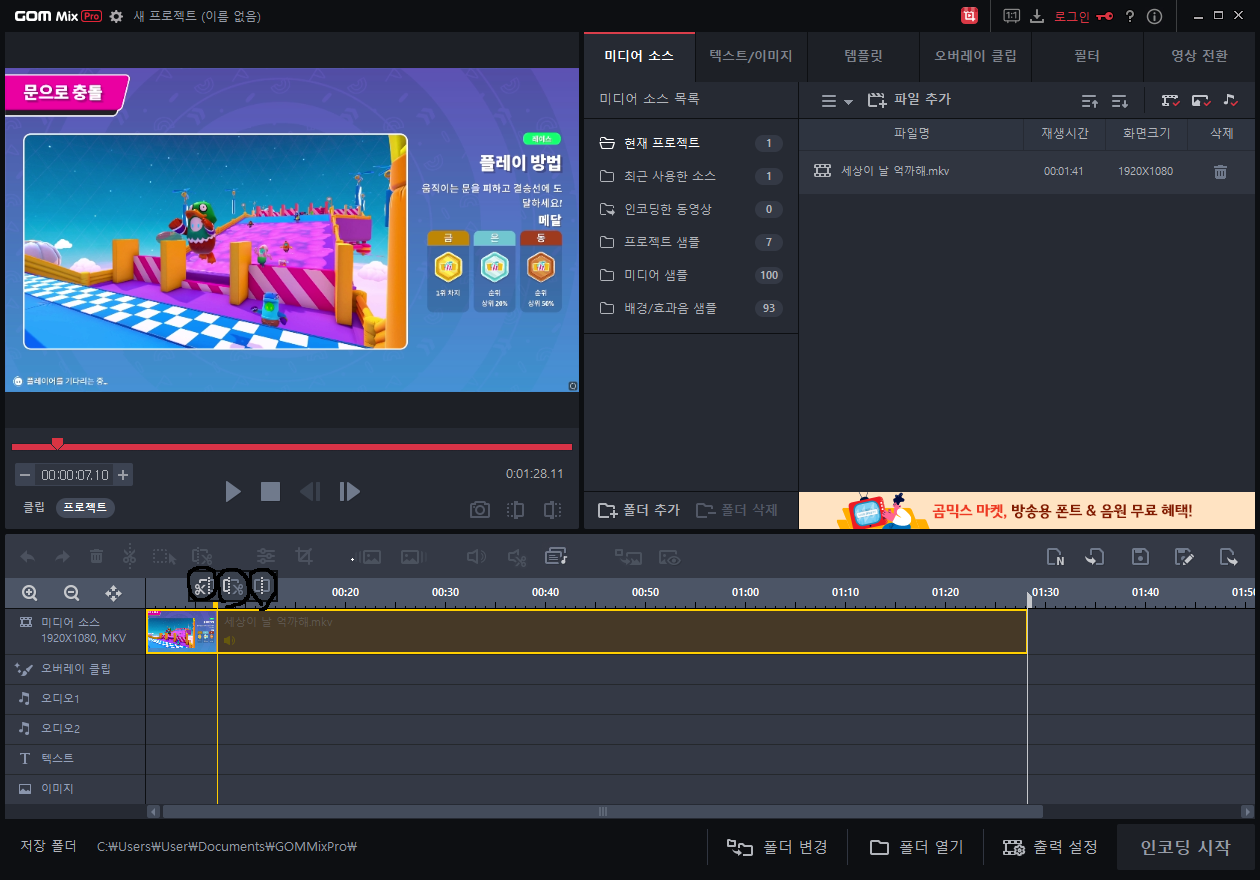Open the list view mode dropdown

(836, 101)
